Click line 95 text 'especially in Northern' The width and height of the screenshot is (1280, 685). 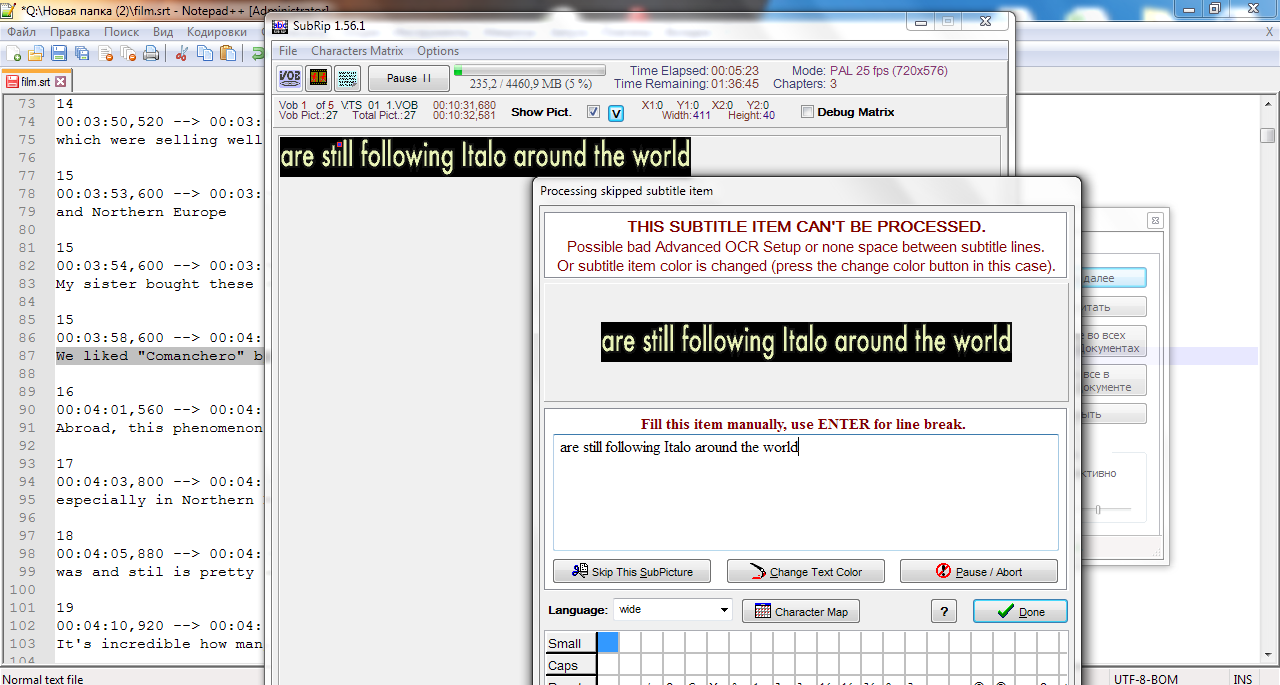155,500
